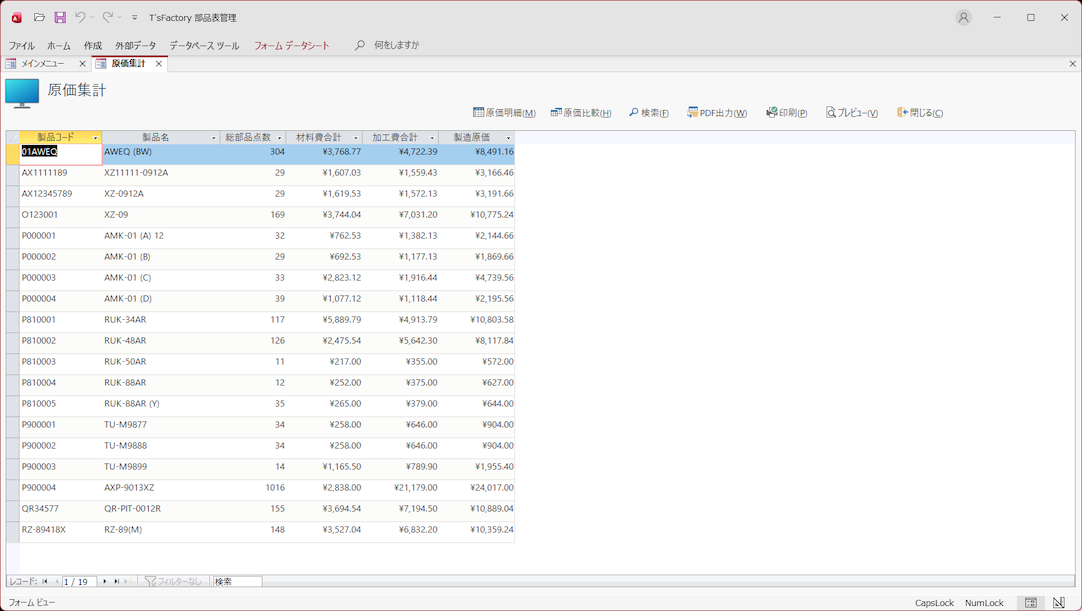This screenshot has width=1082, height=611.
Task: Click the user account icon
Action: 963,17
